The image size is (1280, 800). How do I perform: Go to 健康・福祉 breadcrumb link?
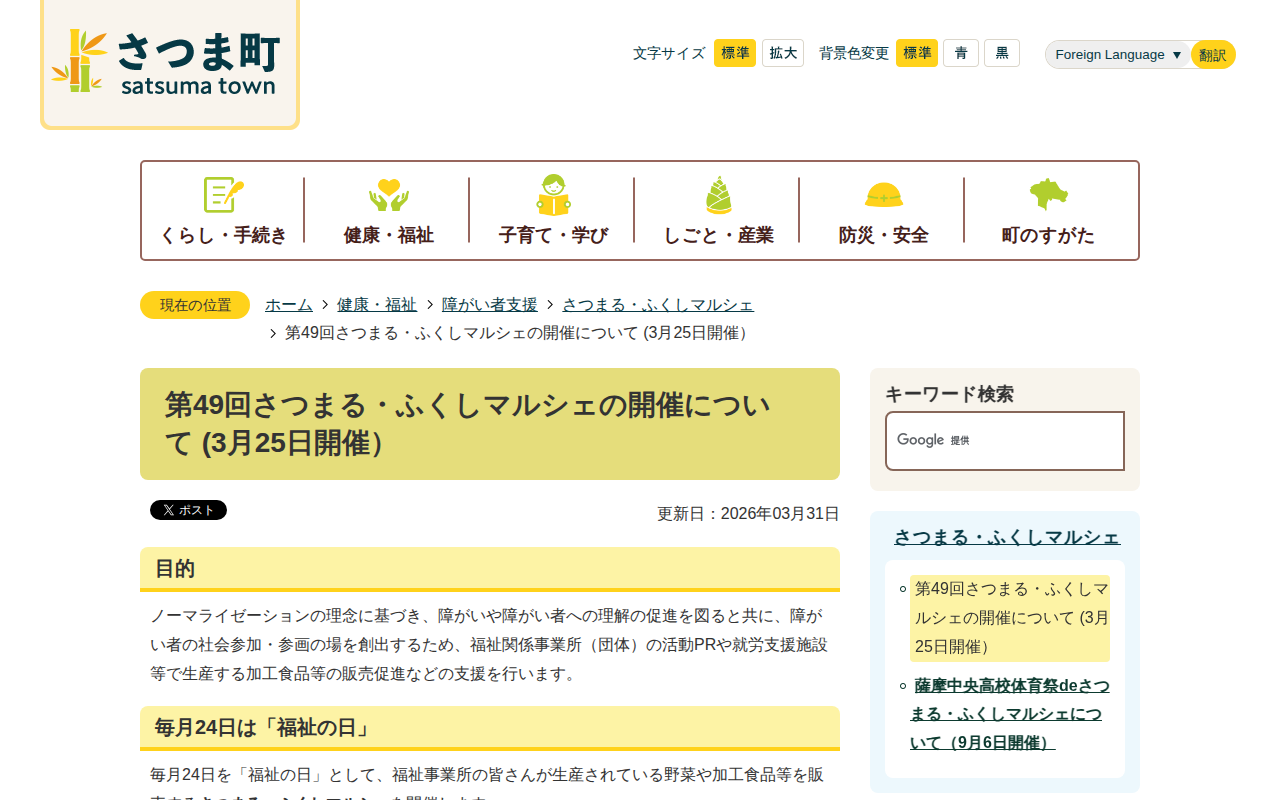coord(377,305)
